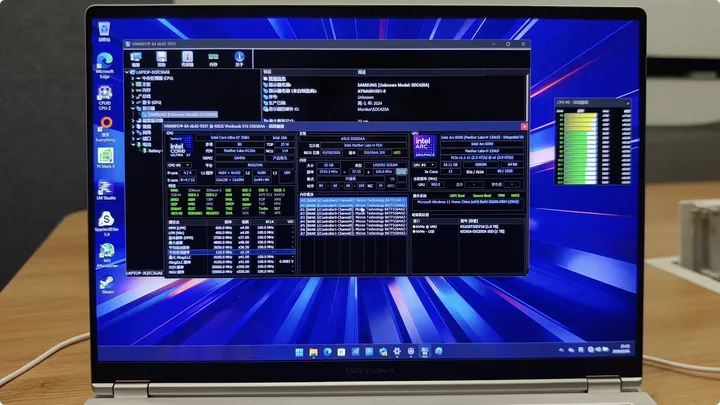Open Settings gear icon on taskbar

397,351
